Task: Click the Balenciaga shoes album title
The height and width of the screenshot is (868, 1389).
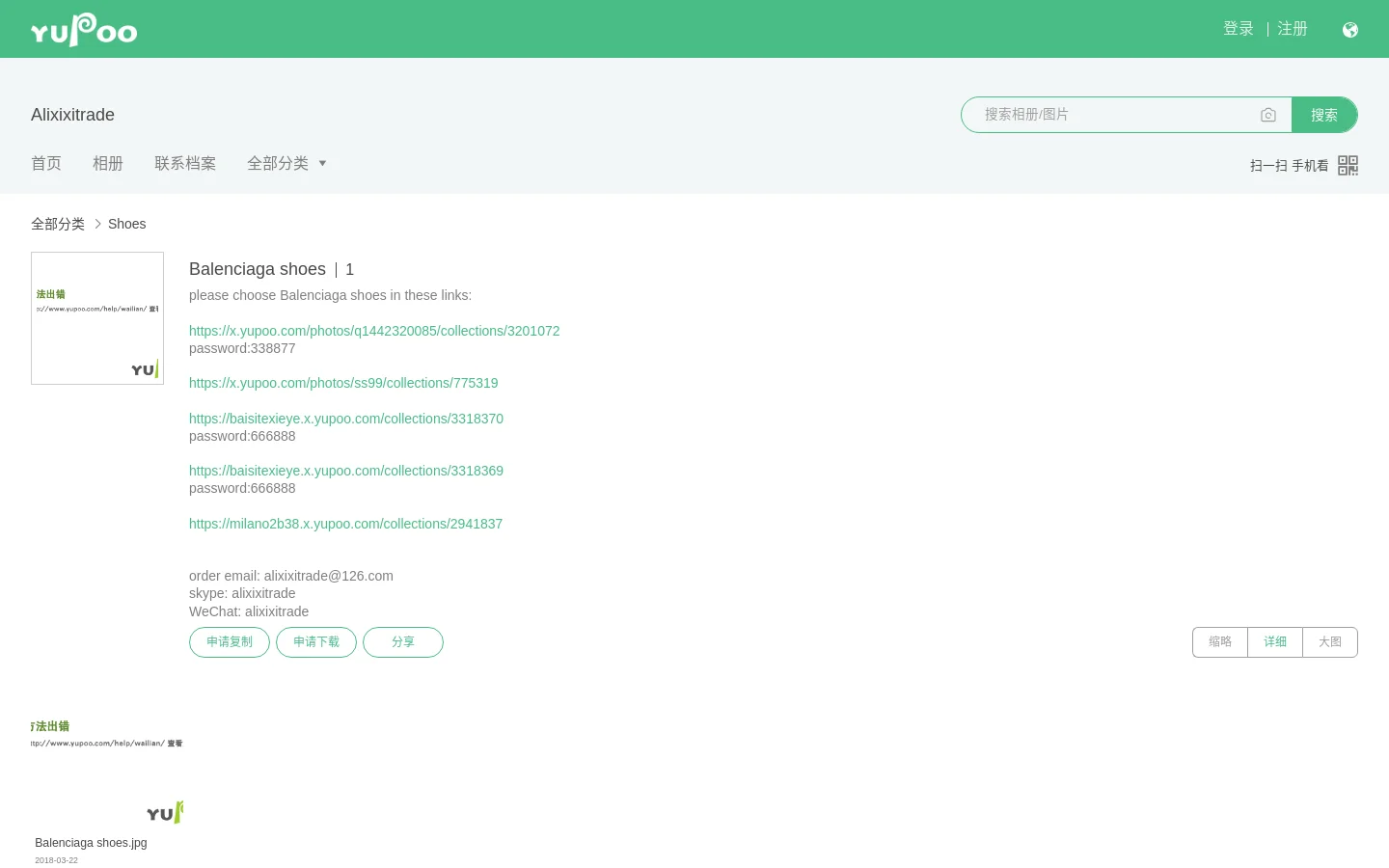Action: click(x=258, y=269)
